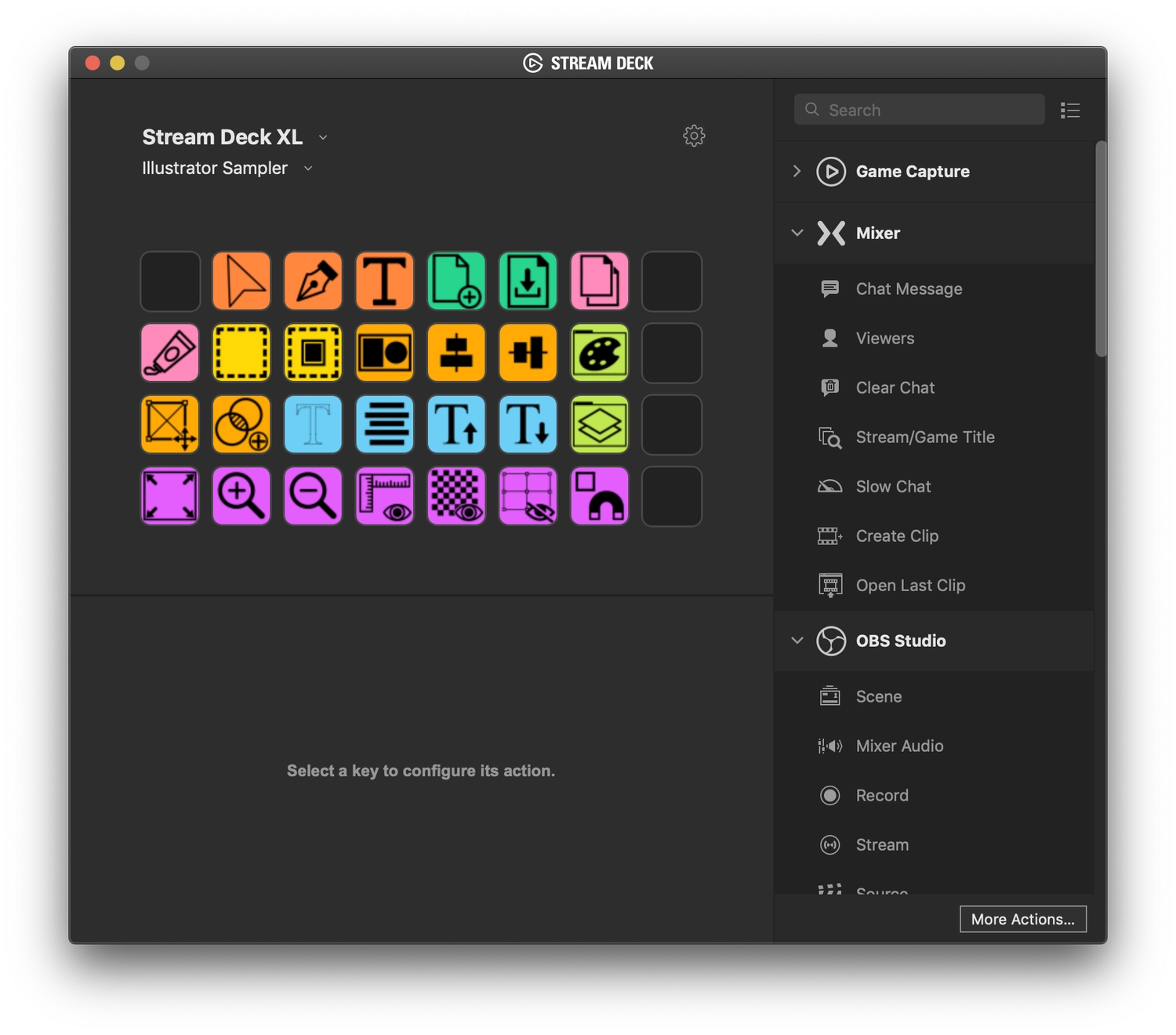Click the green New Document key
This screenshot has width=1176, height=1035.
456,281
